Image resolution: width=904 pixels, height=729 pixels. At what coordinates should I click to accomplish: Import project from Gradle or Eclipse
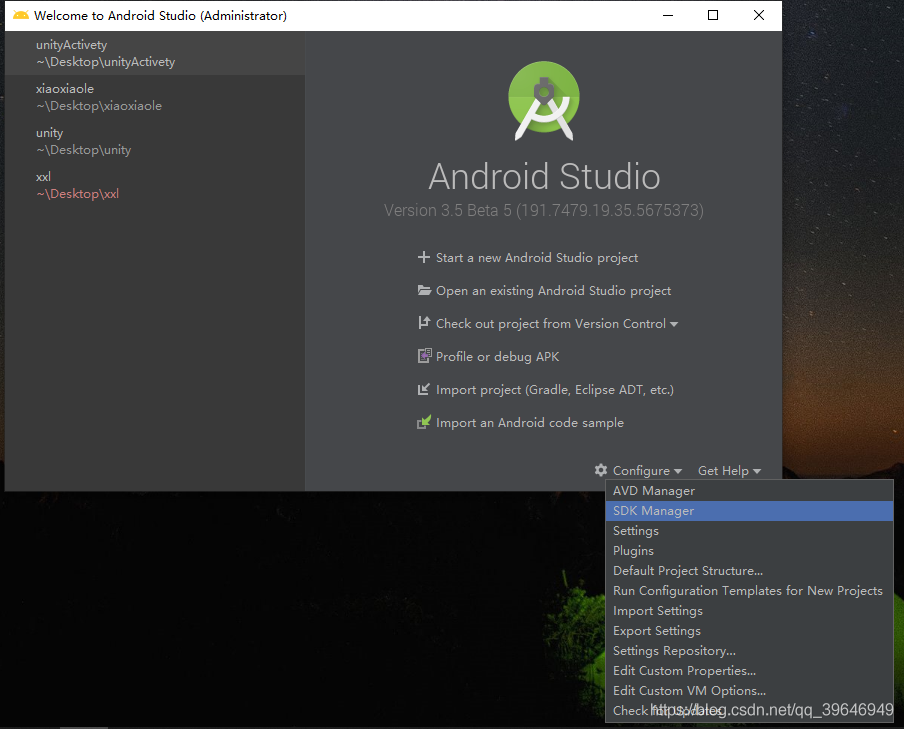coord(555,390)
